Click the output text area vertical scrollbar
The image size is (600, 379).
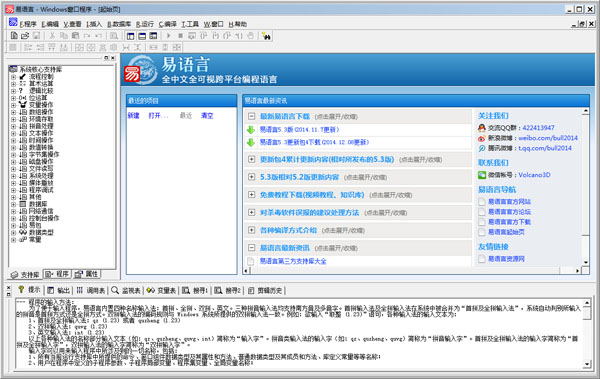coord(587,333)
